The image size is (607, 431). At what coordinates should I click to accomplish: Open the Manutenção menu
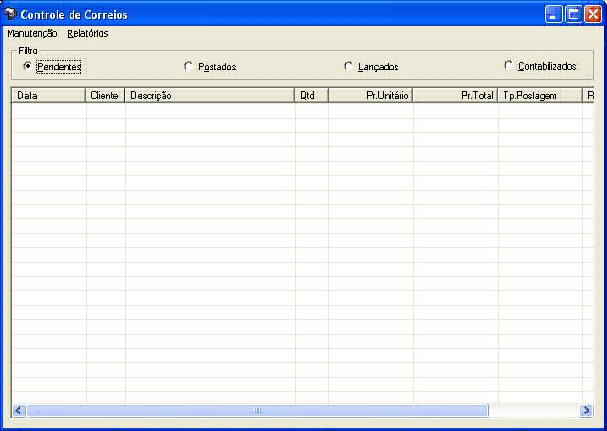32,33
